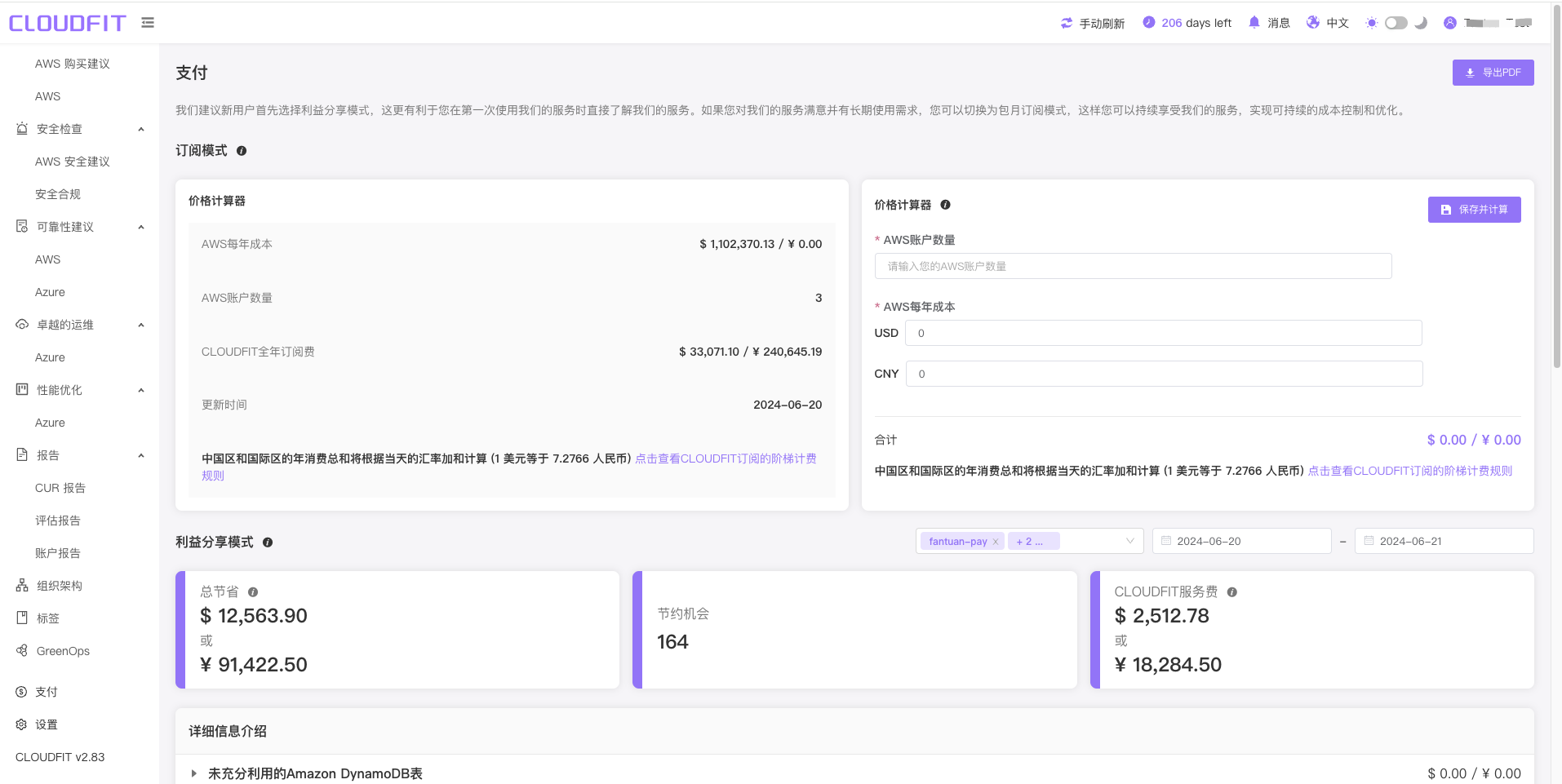Click the language globe icon

pos(1313,23)
